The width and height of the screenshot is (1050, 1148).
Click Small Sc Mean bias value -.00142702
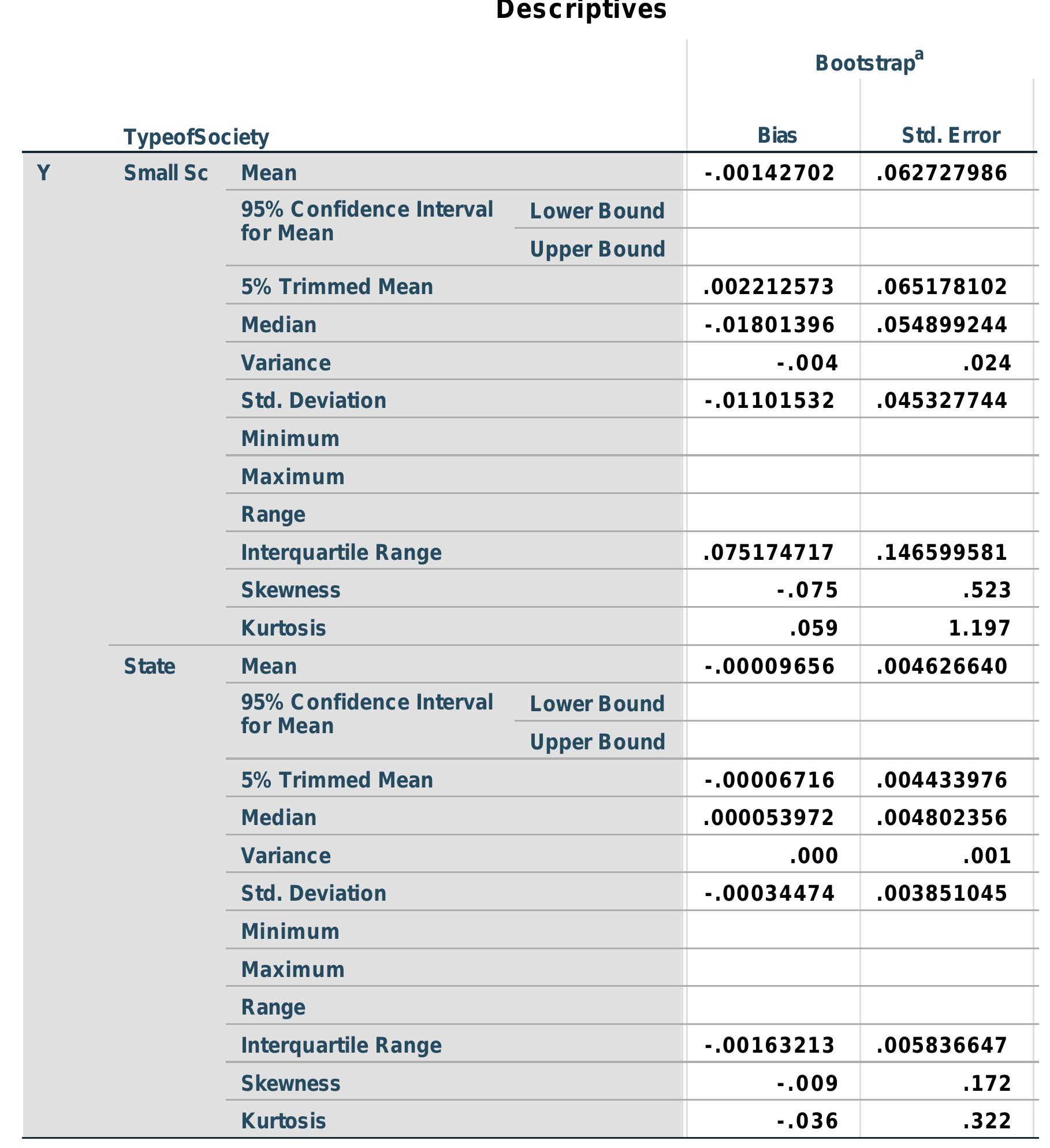(x=769, y=173)
